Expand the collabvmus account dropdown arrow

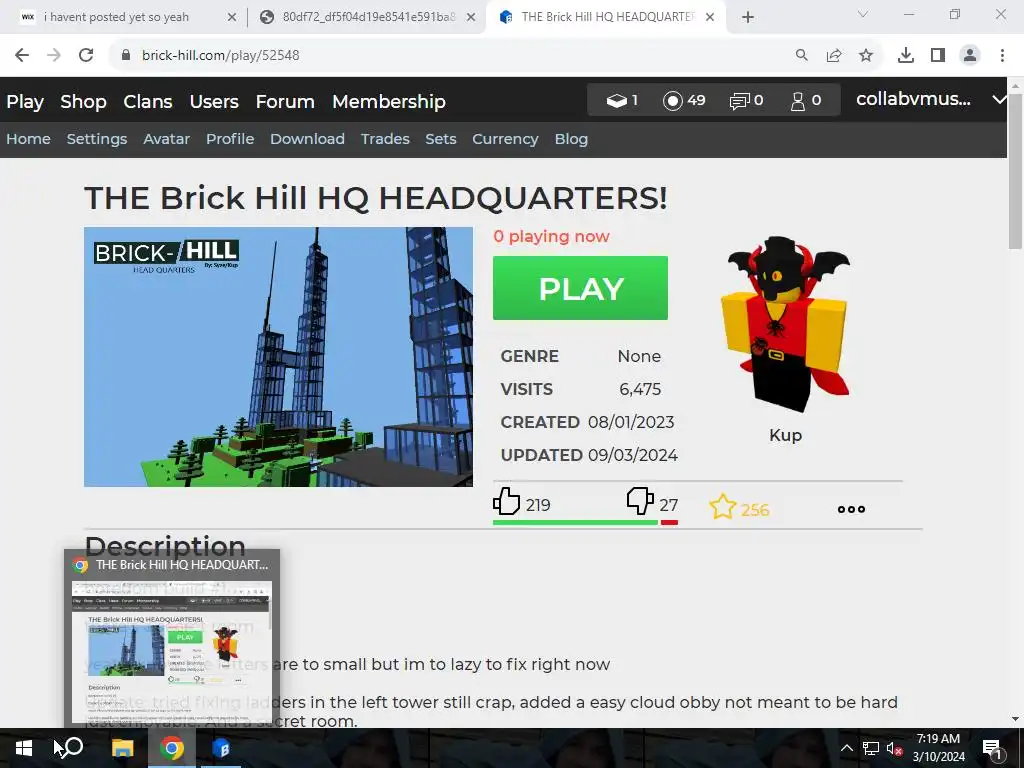click(x=999, y=100)
